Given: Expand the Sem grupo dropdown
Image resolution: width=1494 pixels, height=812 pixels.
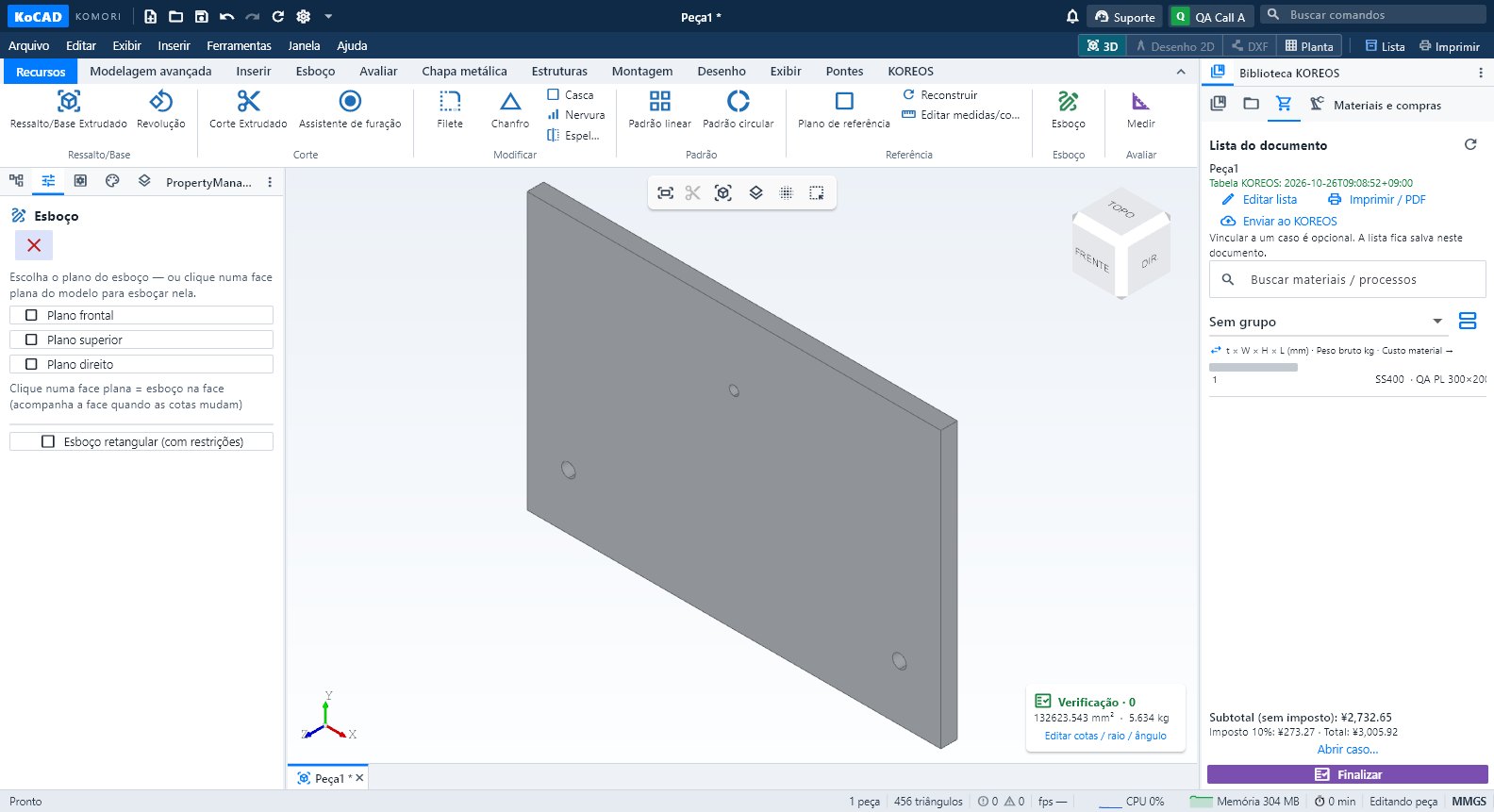Looking at the screenshot, I should [1437, 322].
